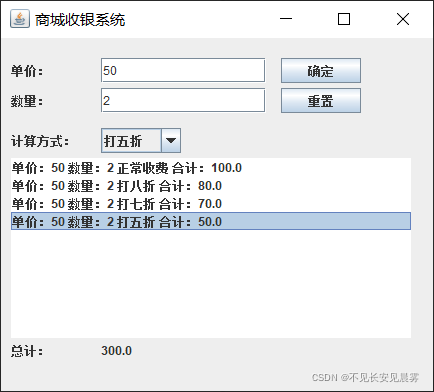The height and width of the screenshot is (392, 434).
Task: Minimize the 商城收银系统 window
Action: point(286,19)
